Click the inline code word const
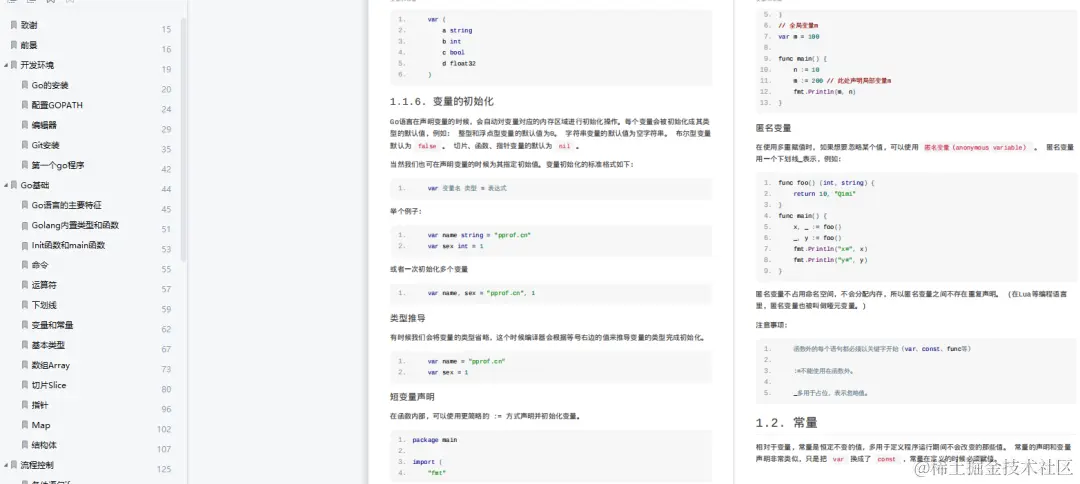The image size is (1080, 484). coord(886,459)
